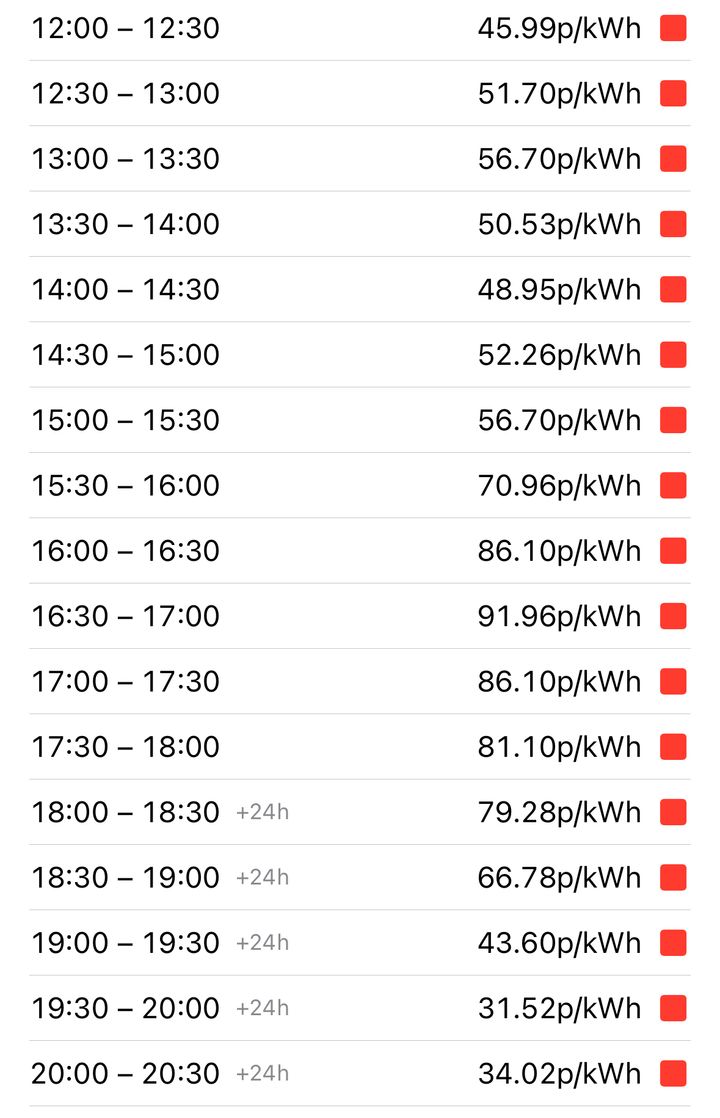
Task: Click the +24h label on 19:00 – 19:30
Action: (262, 943)
